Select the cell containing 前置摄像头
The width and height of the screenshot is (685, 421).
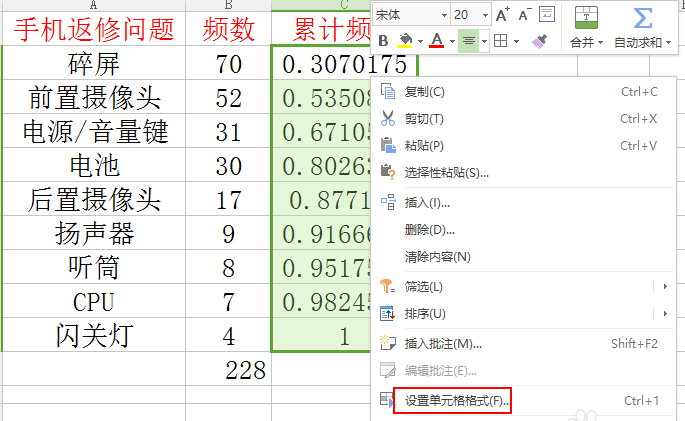[x=94, y=97]
